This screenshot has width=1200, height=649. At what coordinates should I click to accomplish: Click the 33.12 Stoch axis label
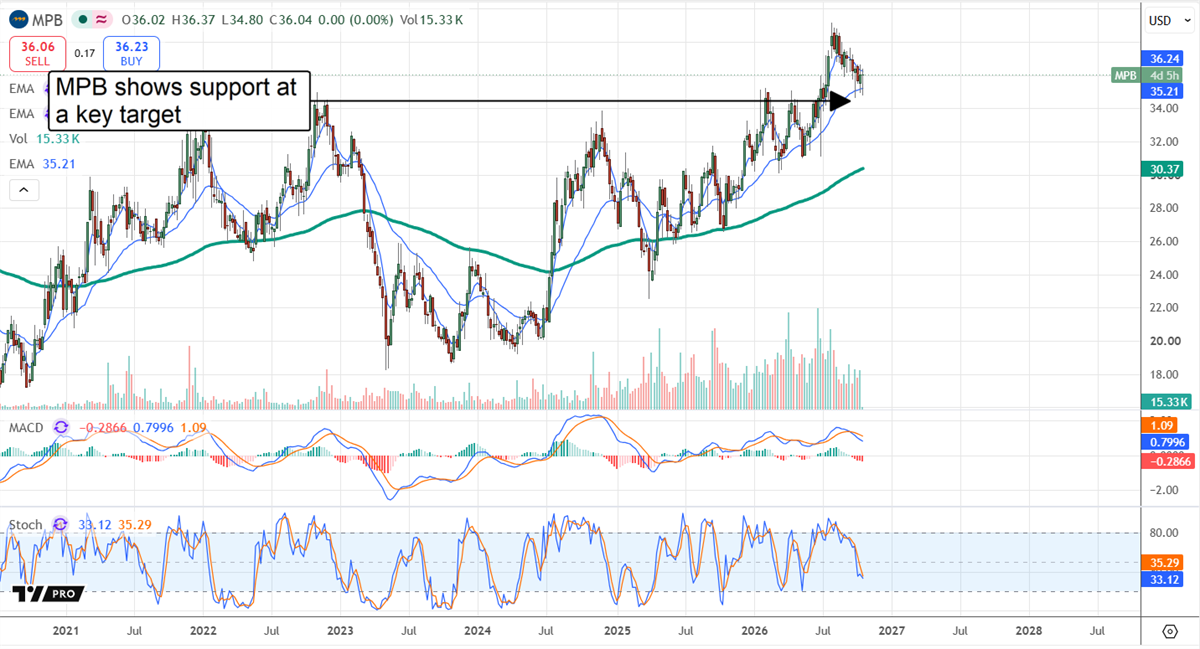pyautogui.click(x=1161, y=578)
